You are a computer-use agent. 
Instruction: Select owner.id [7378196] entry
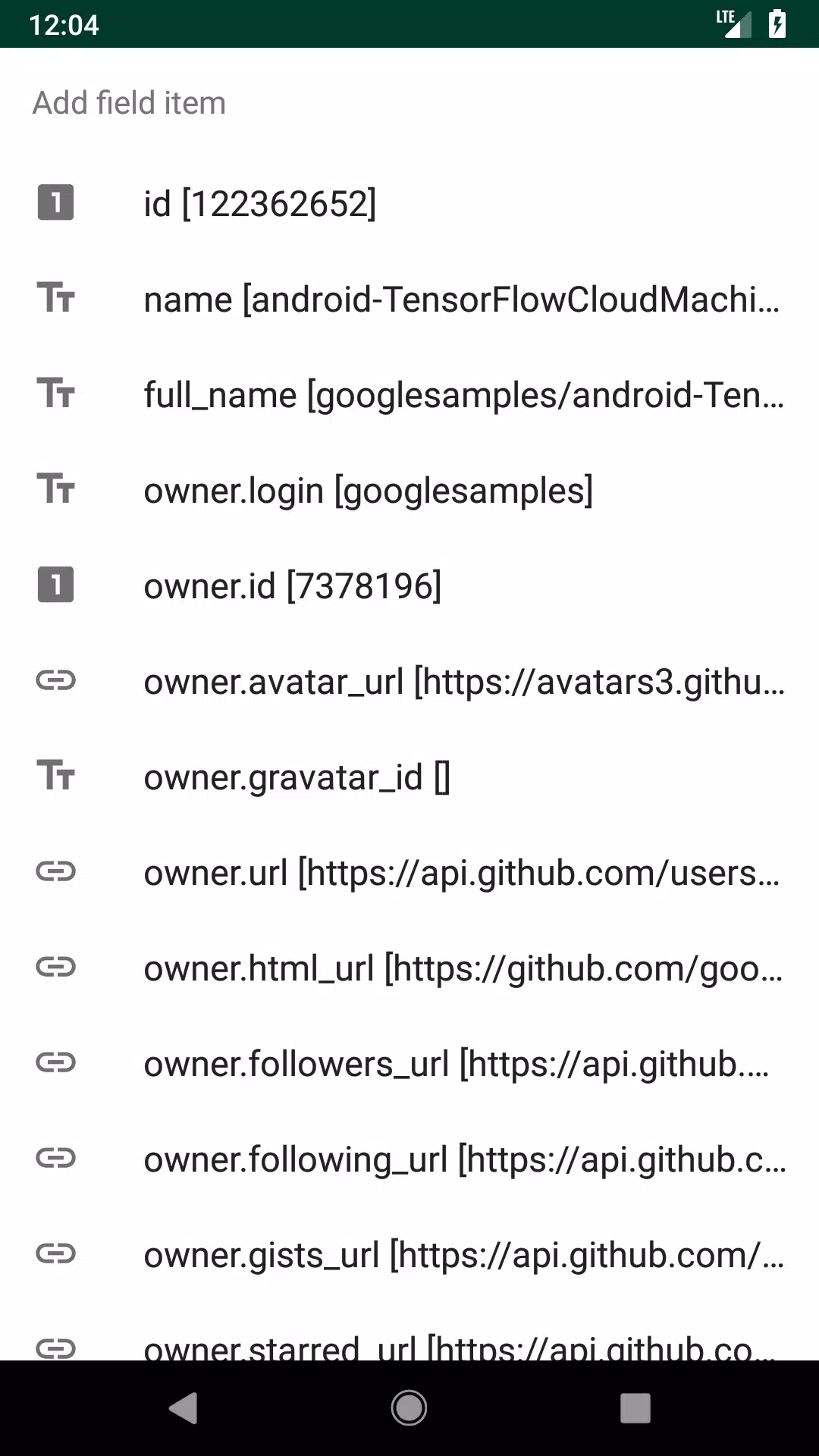coord(409,585)
